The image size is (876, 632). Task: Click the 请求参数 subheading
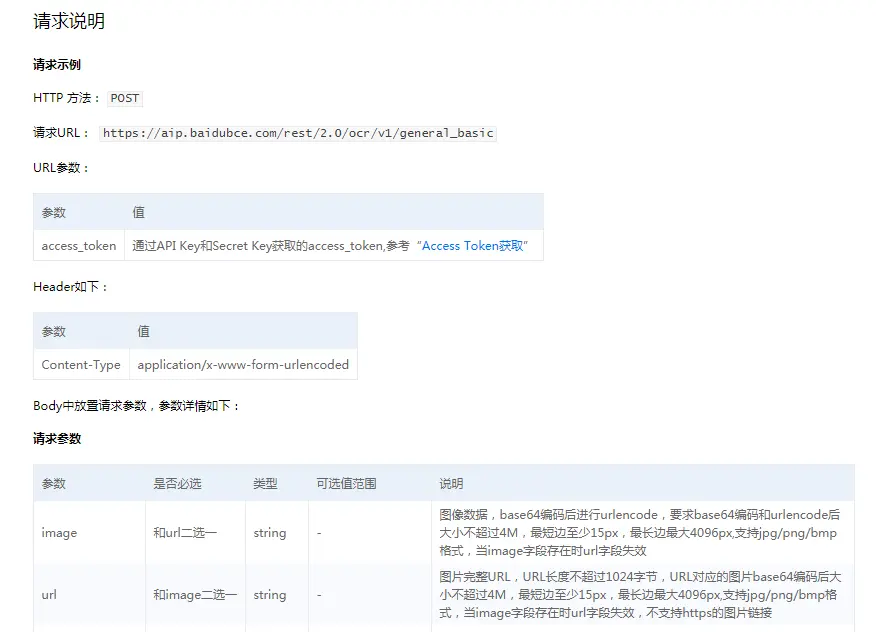click(56, 439)
